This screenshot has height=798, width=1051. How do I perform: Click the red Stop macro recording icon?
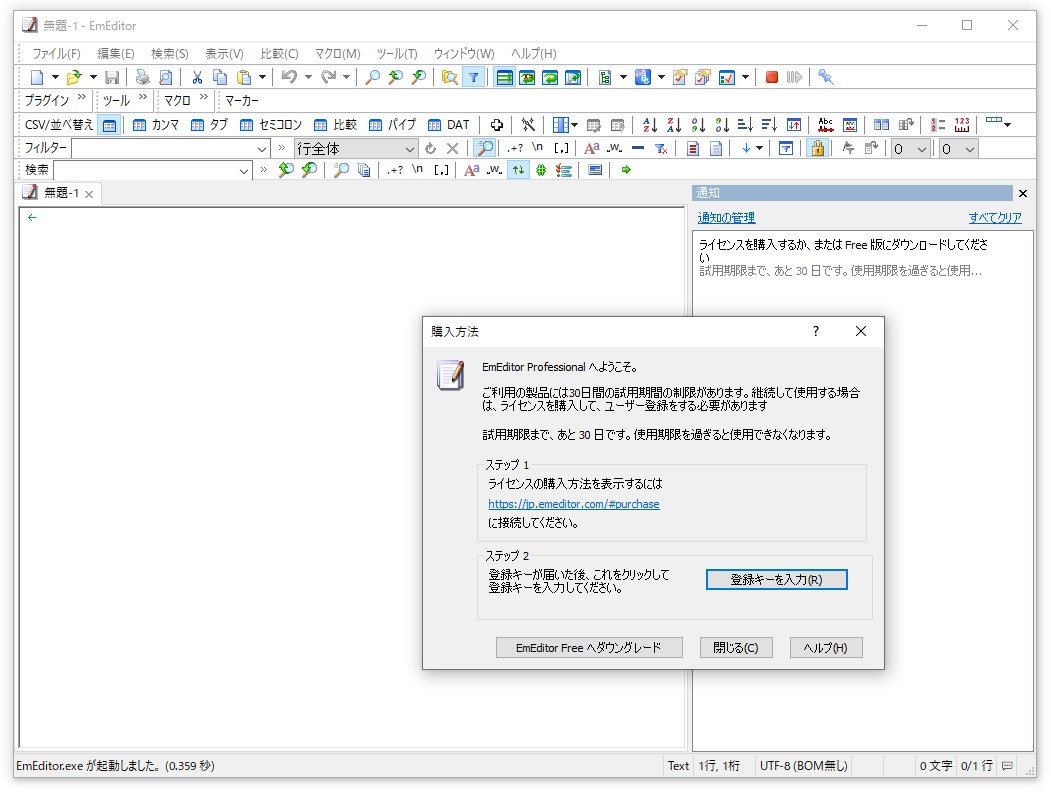point(771,77)
